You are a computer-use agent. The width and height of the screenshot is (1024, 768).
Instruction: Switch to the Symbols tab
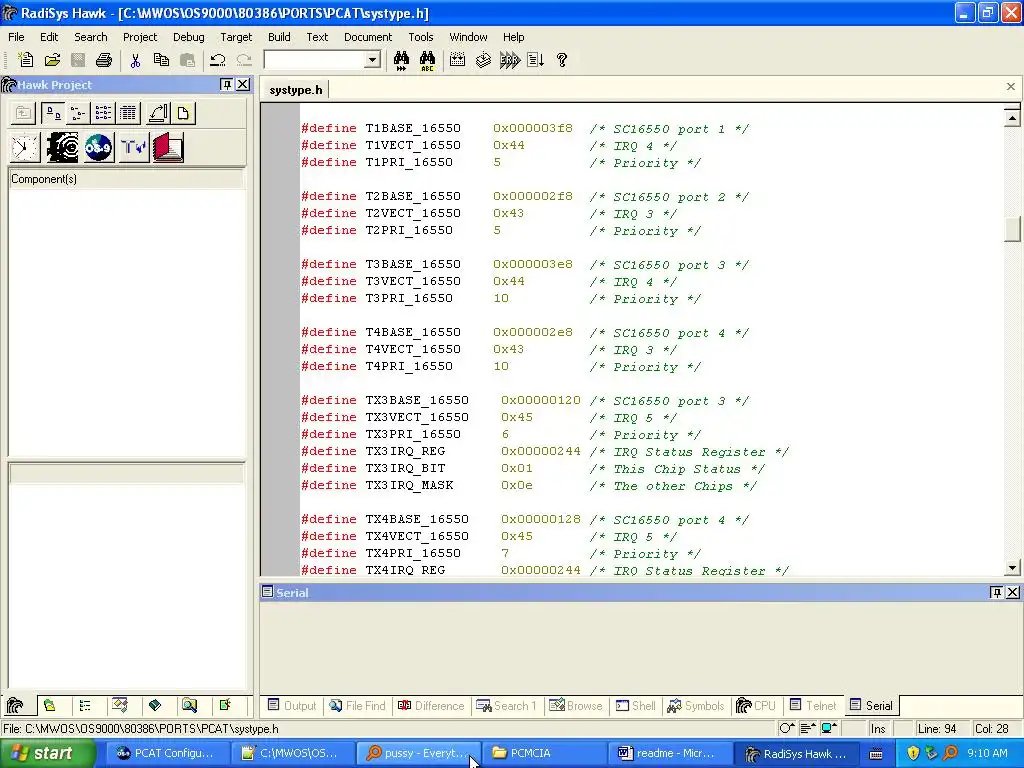click(696, 706)
